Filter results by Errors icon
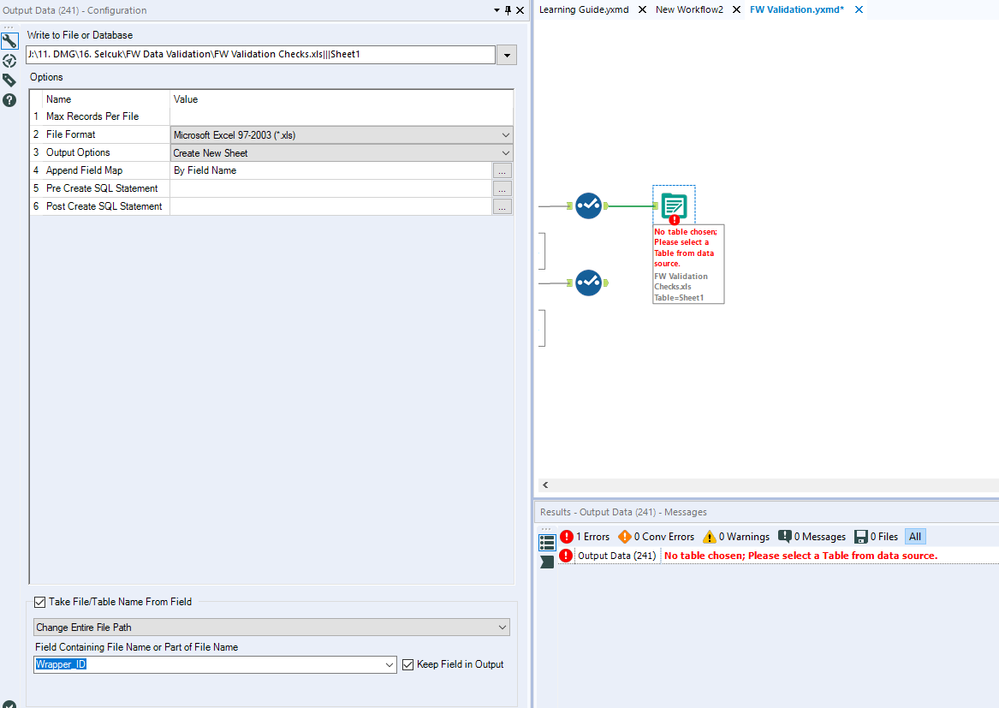The height and width of the screenshot is (708, 999). [x=566, y=537]
